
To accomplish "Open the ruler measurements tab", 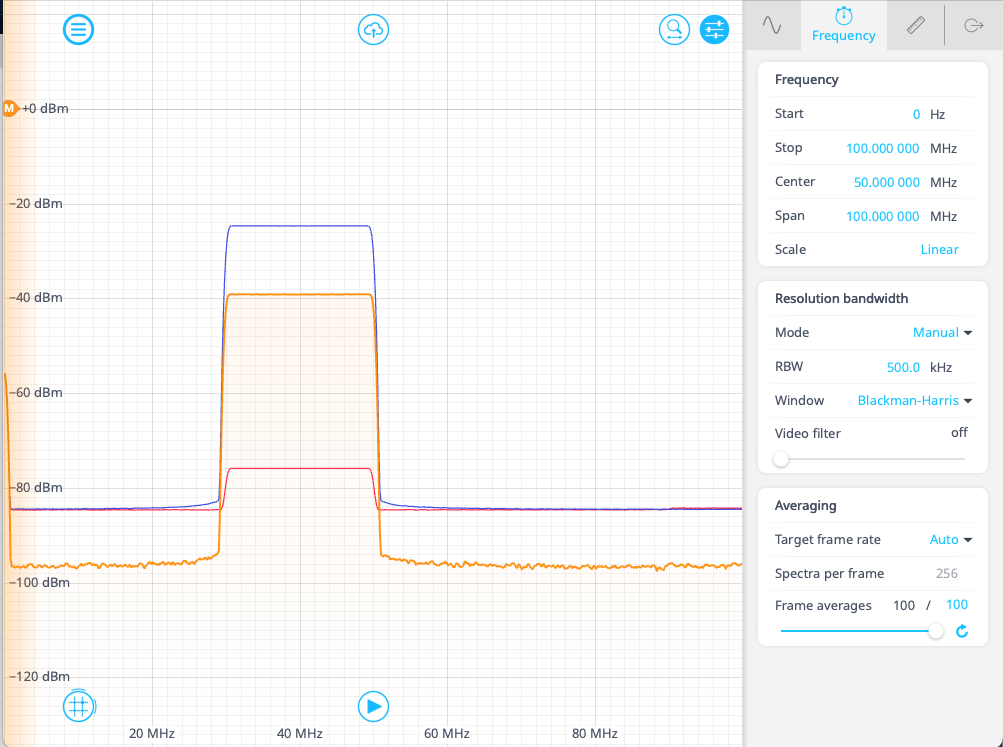I will coord(915,26).
